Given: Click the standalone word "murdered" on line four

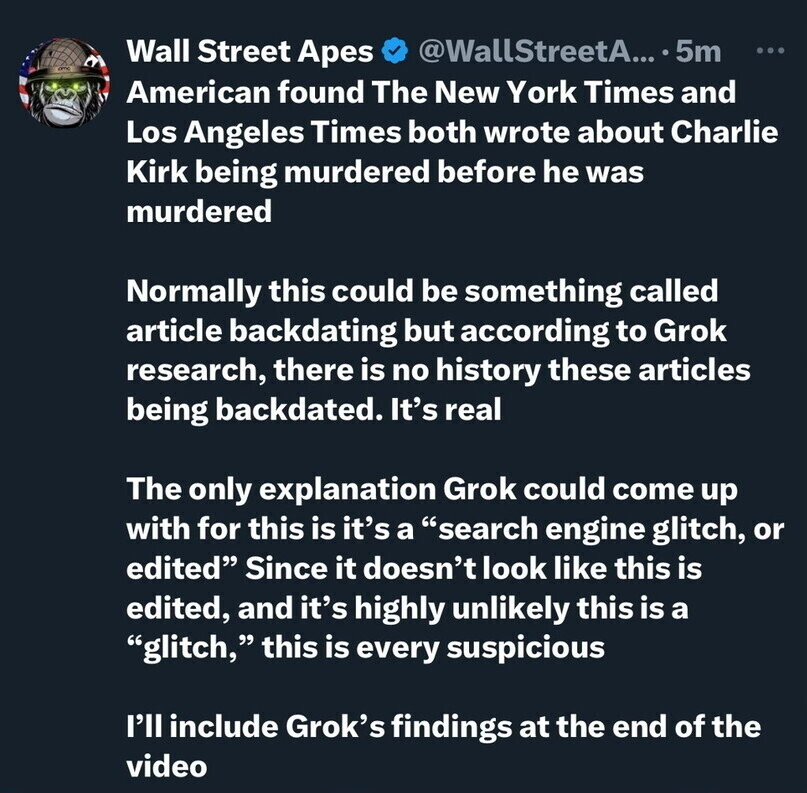Looking at the screenshot, I should pos(198,212).
